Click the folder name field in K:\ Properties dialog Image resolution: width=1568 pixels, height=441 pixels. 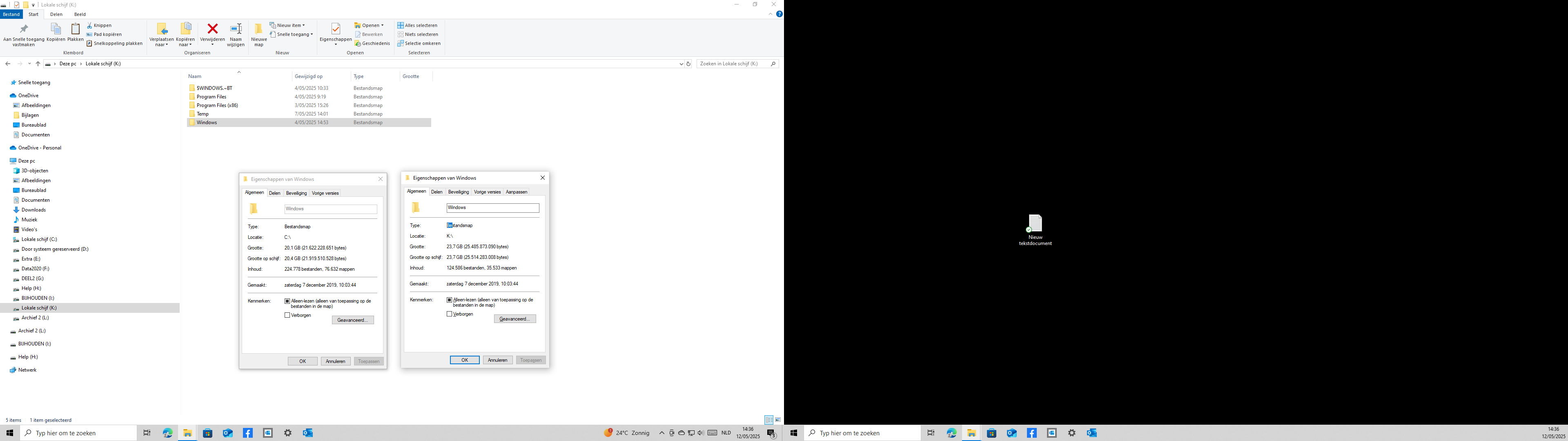pyautogui.click(x=492, y=208)
